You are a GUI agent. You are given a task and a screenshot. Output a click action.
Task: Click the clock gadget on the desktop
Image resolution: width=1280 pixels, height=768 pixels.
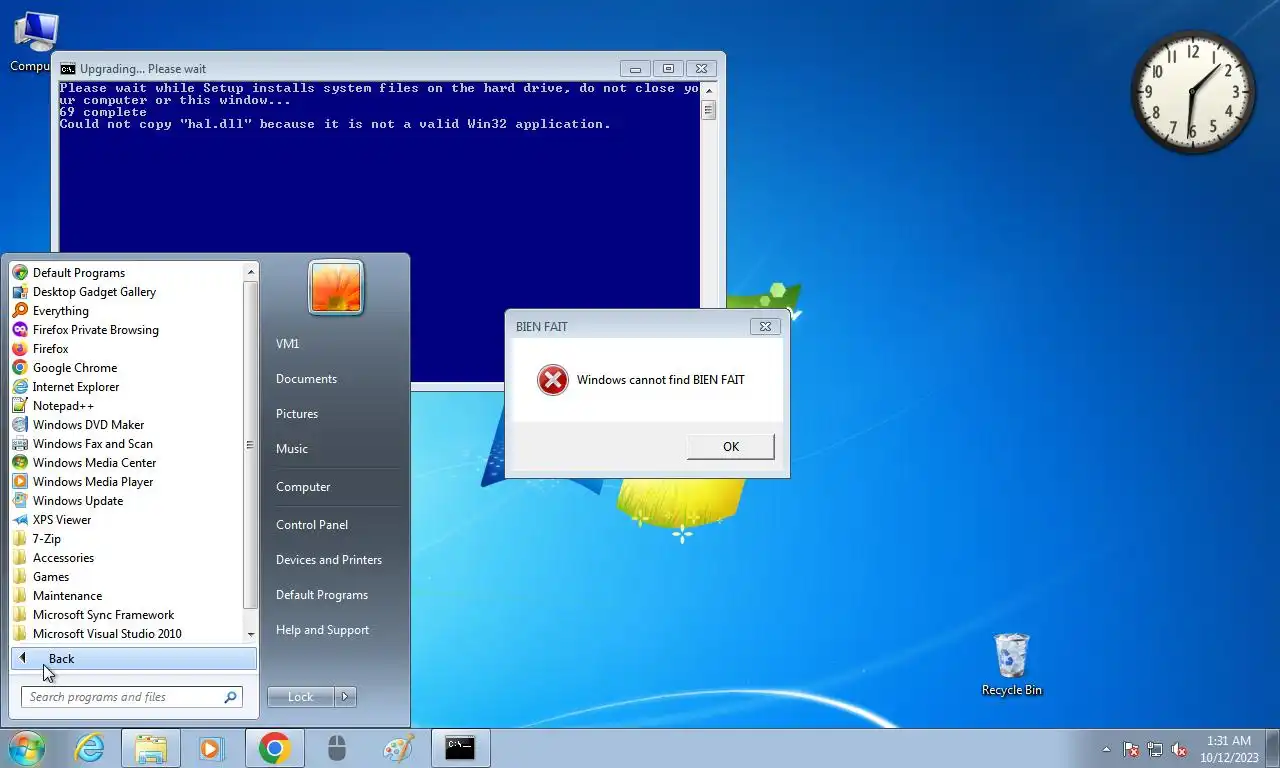pos(1193,92)
